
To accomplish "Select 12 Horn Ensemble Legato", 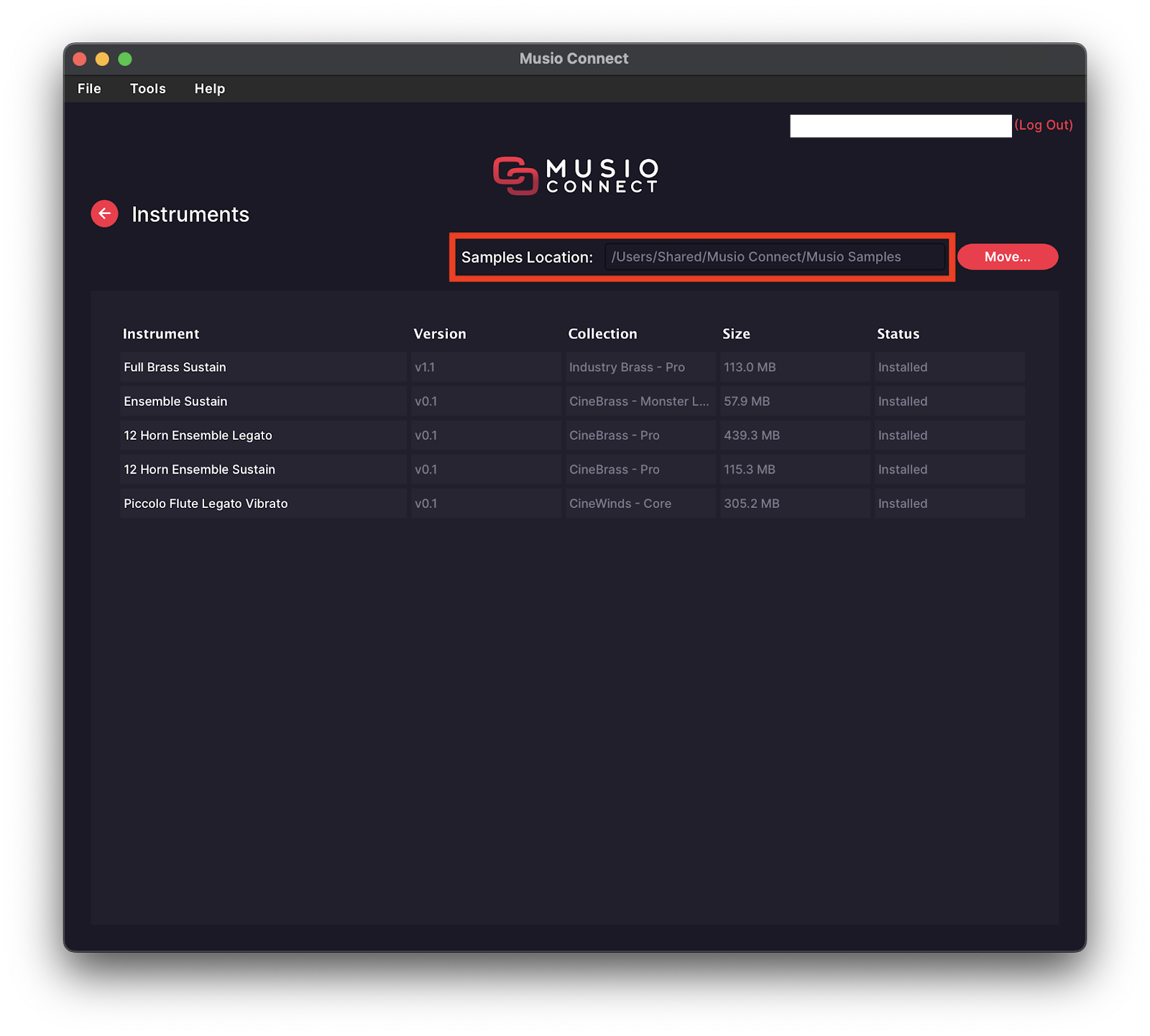I will click(264, 435).
